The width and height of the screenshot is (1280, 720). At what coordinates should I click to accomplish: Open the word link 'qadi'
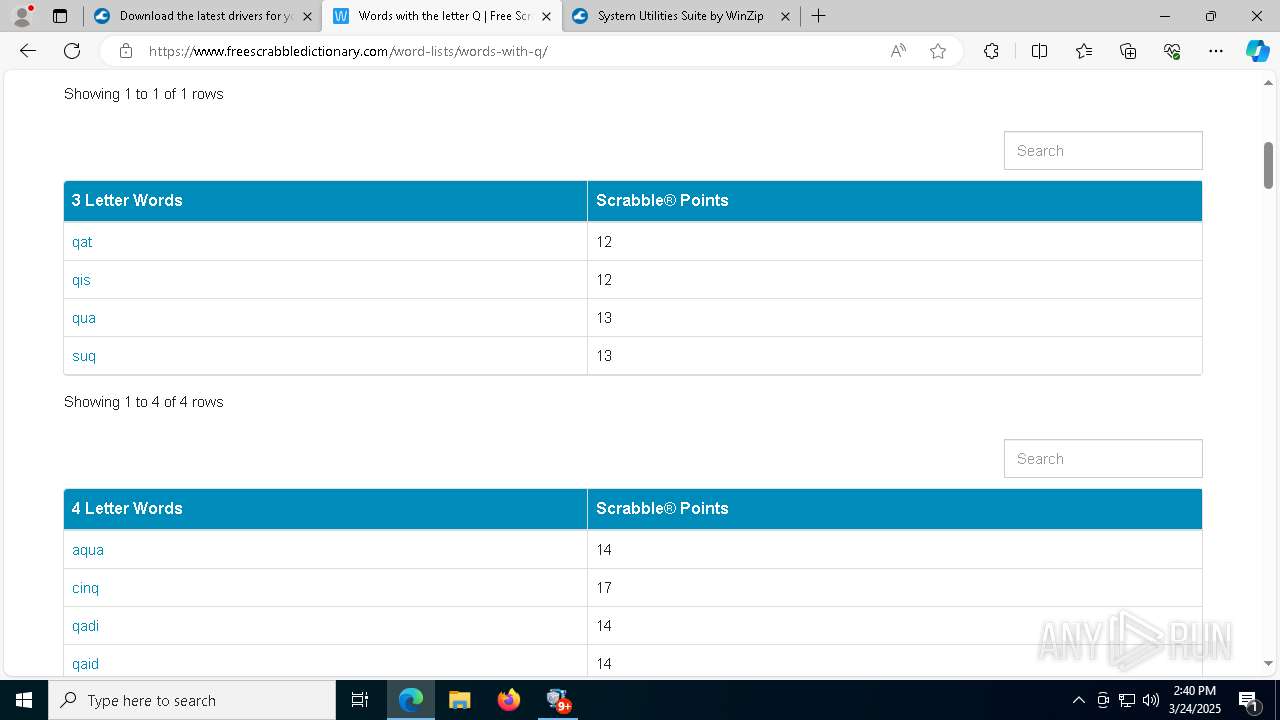(x=85, y=626)
